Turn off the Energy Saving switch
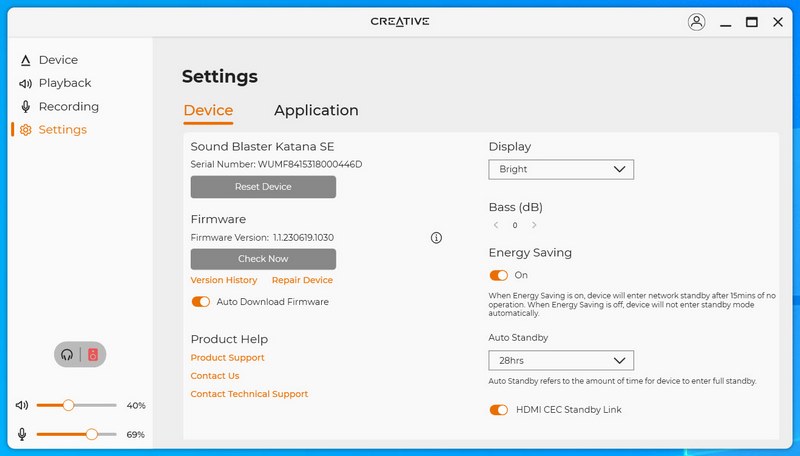The height and width of the screenshot is (456, 800). (498, 275)
